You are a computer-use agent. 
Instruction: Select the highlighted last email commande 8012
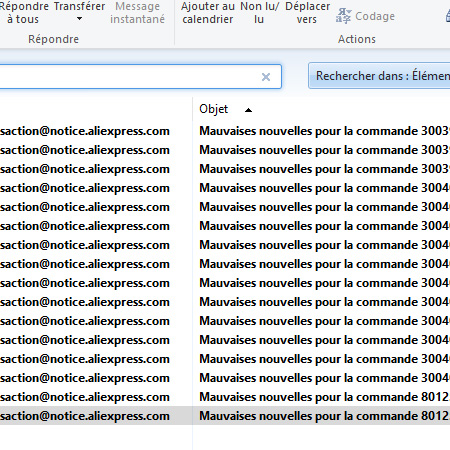(225, 416)
